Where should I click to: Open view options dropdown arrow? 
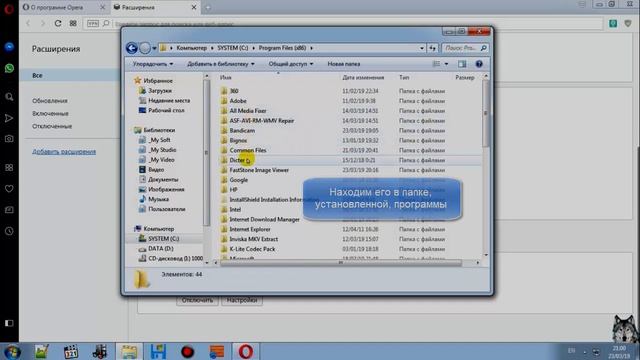[x=446, y=64]
